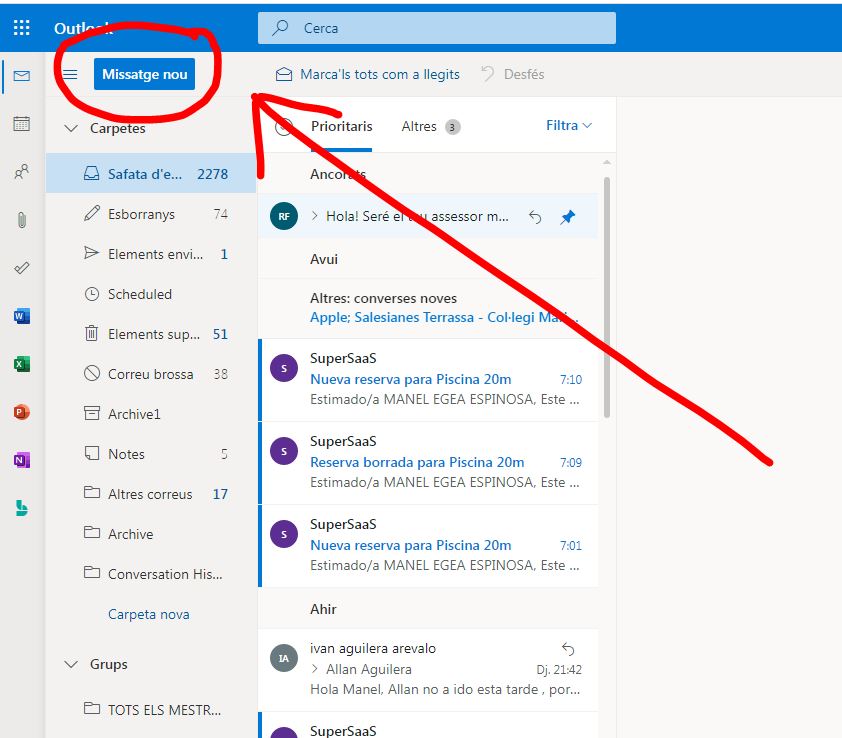Image resolution: width=842 pixels, height=738 pixels.
Task: Open the app launcher waffle icon
Action: pos(21,28)
